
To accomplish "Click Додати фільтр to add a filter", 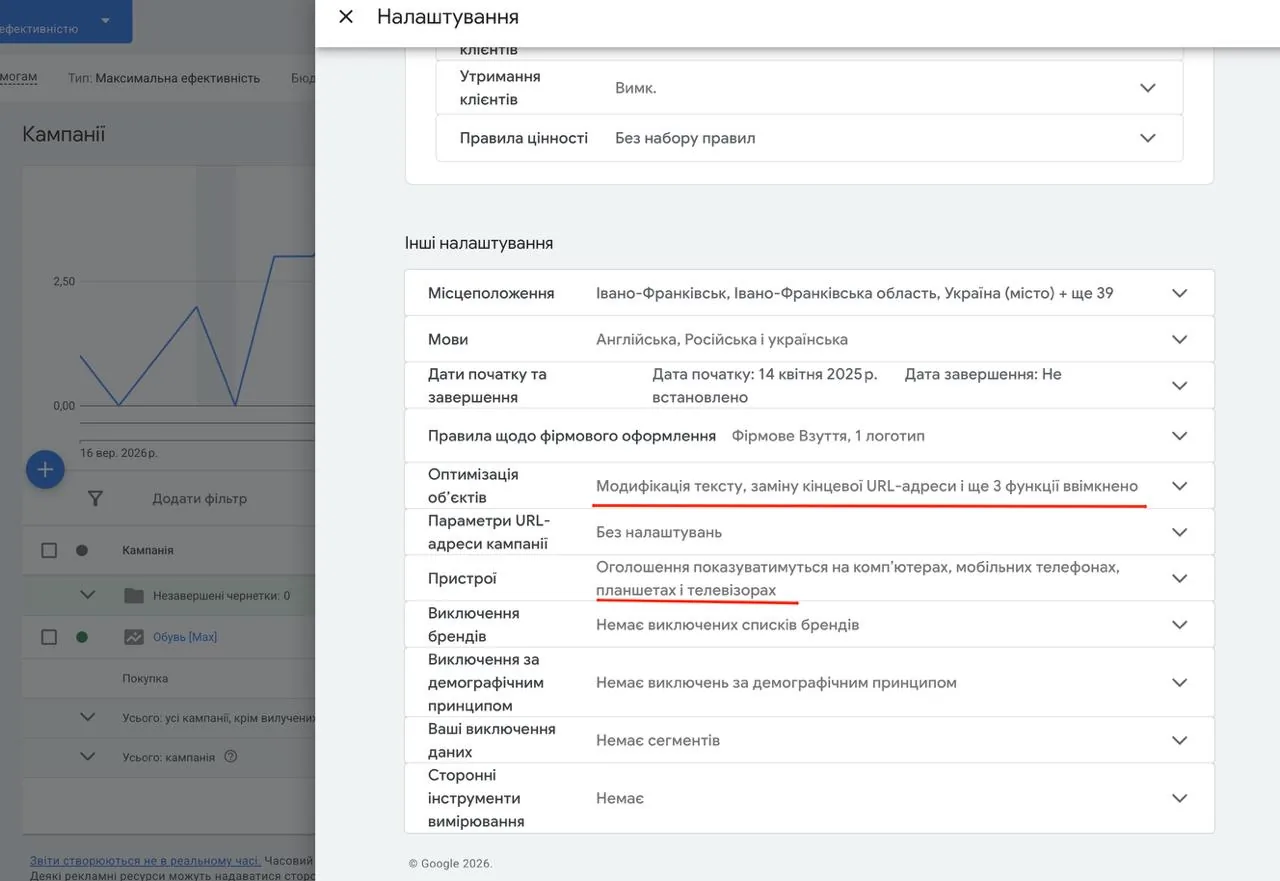I will click(x=199, y=498).
